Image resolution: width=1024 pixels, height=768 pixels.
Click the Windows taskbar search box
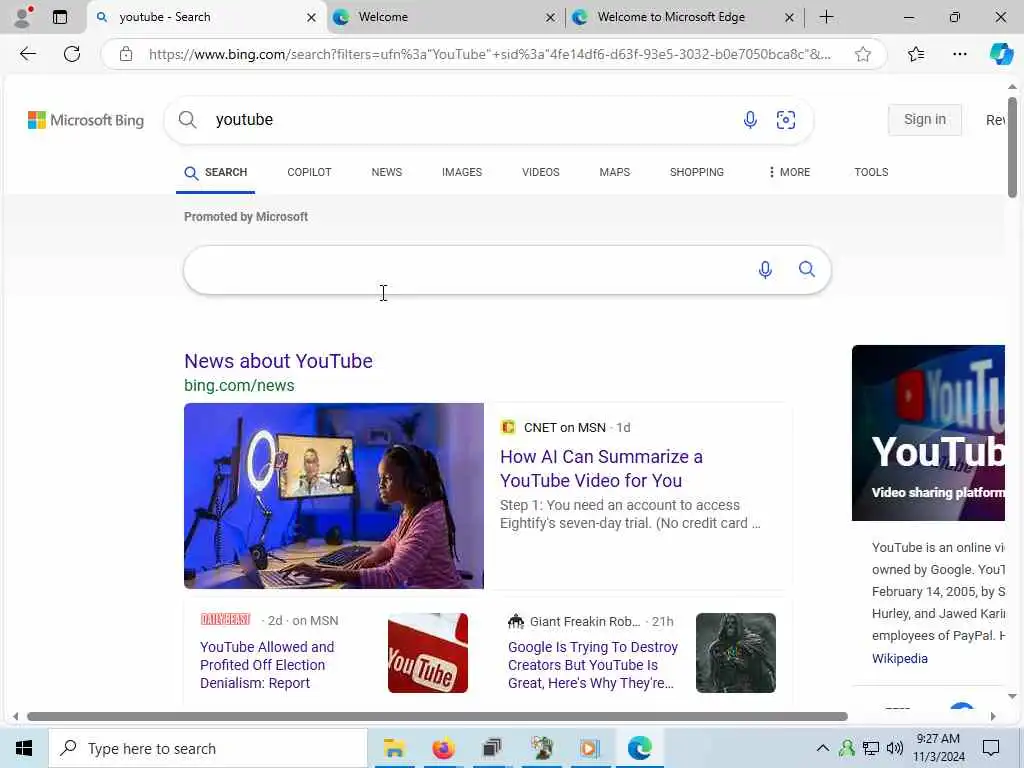click(x=208, y=748)
